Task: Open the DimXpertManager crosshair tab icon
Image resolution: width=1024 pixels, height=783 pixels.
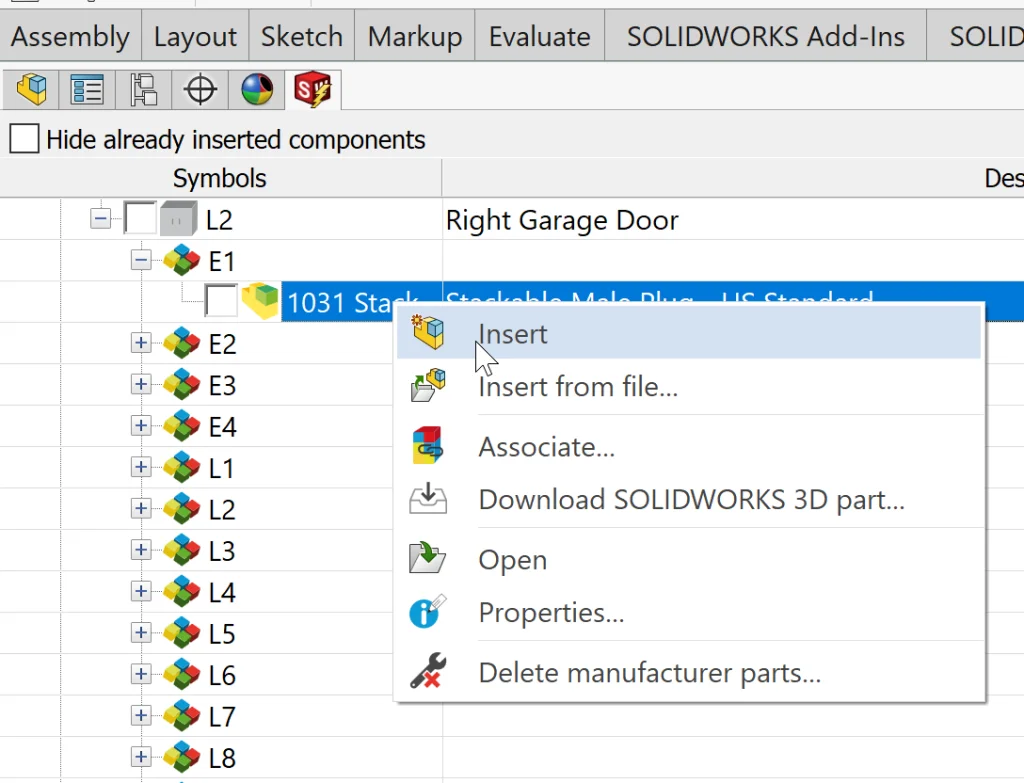Action: tap(201, 90)
